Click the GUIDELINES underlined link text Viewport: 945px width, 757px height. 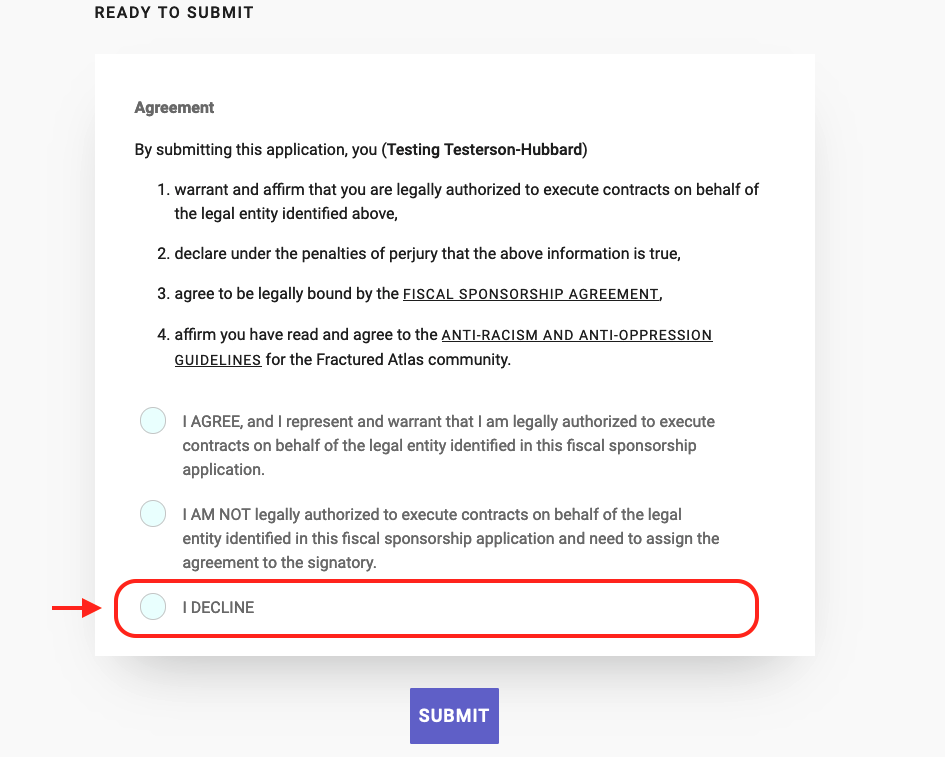pyautogui.click(x=218, y=360)
